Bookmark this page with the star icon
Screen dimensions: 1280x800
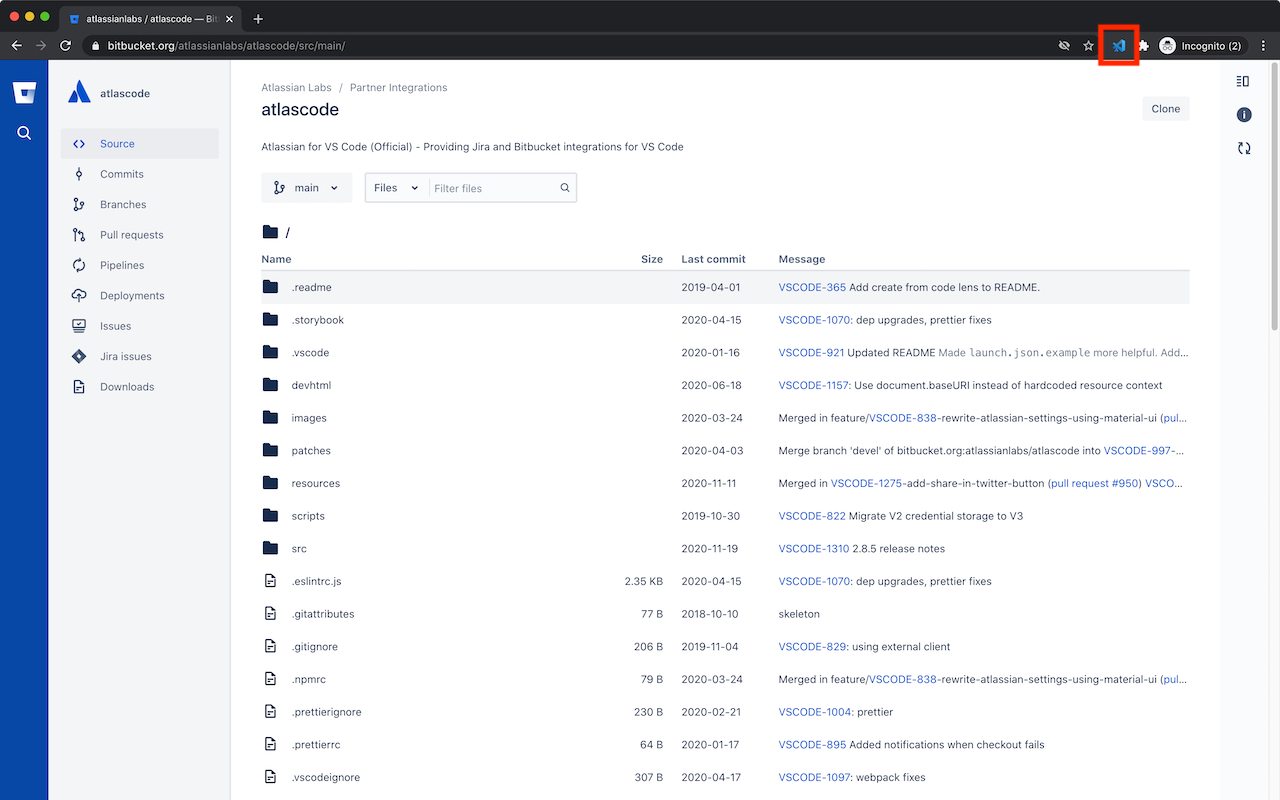point(1089,46)
